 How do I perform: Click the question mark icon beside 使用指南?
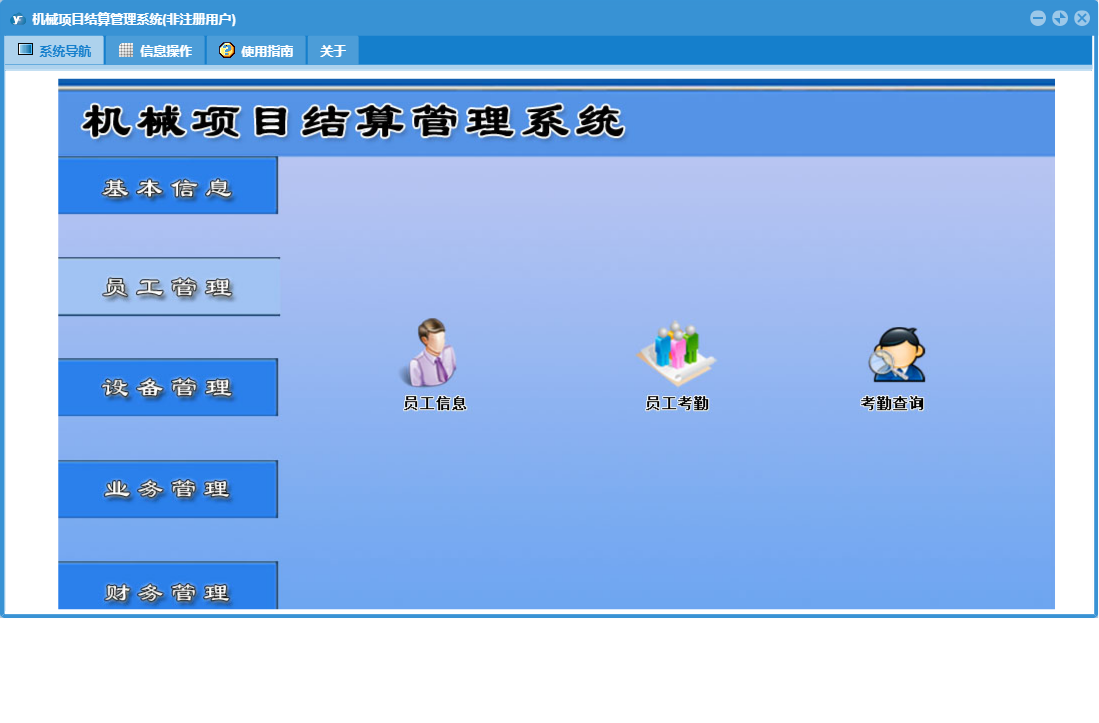pyautogui.click(x=226, y=50)
